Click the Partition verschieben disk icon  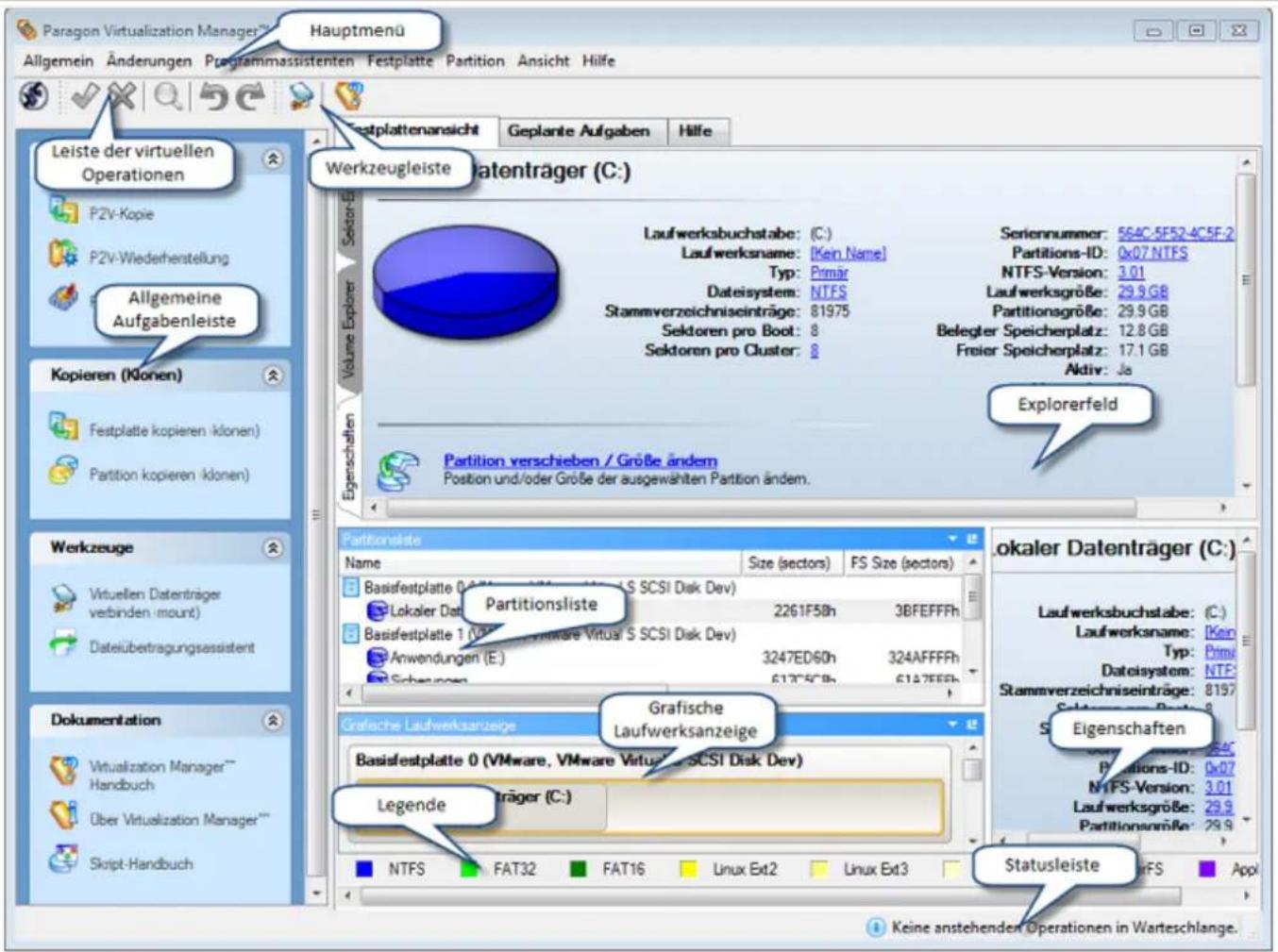point(398,470)
